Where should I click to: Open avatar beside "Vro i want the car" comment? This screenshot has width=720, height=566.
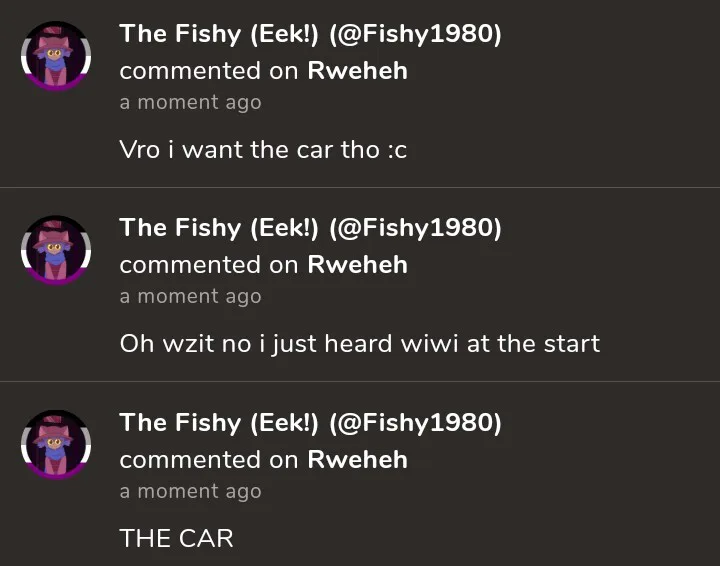pos(56,56)
